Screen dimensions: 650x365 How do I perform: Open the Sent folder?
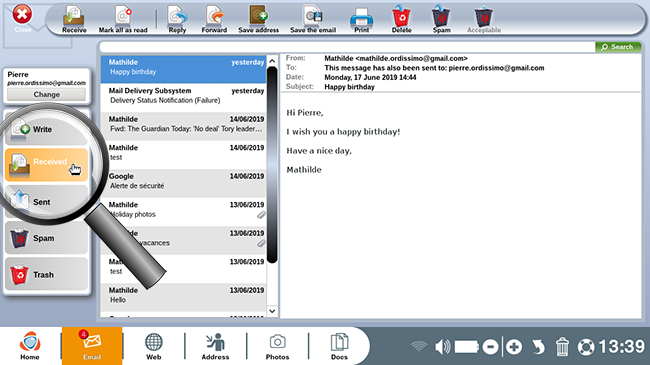pos(46,202)
